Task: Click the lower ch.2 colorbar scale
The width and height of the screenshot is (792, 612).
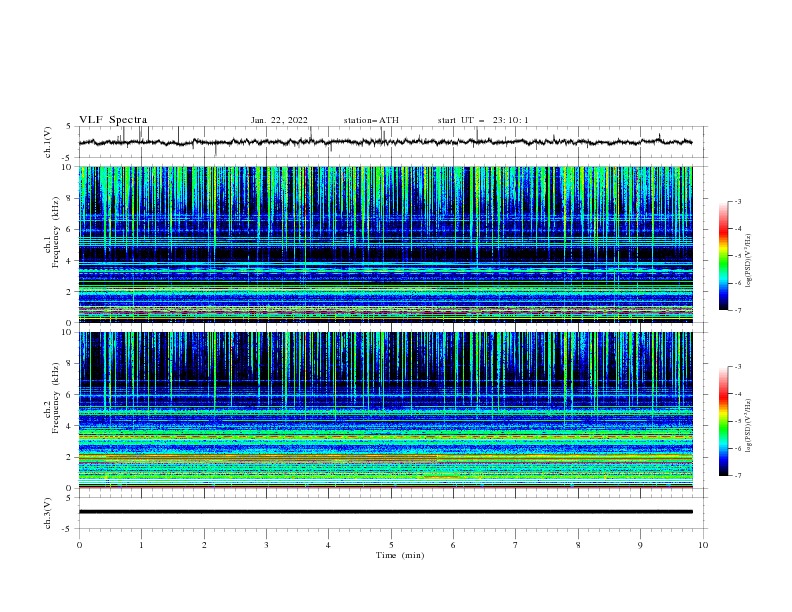Action: (x=723, y=421)
